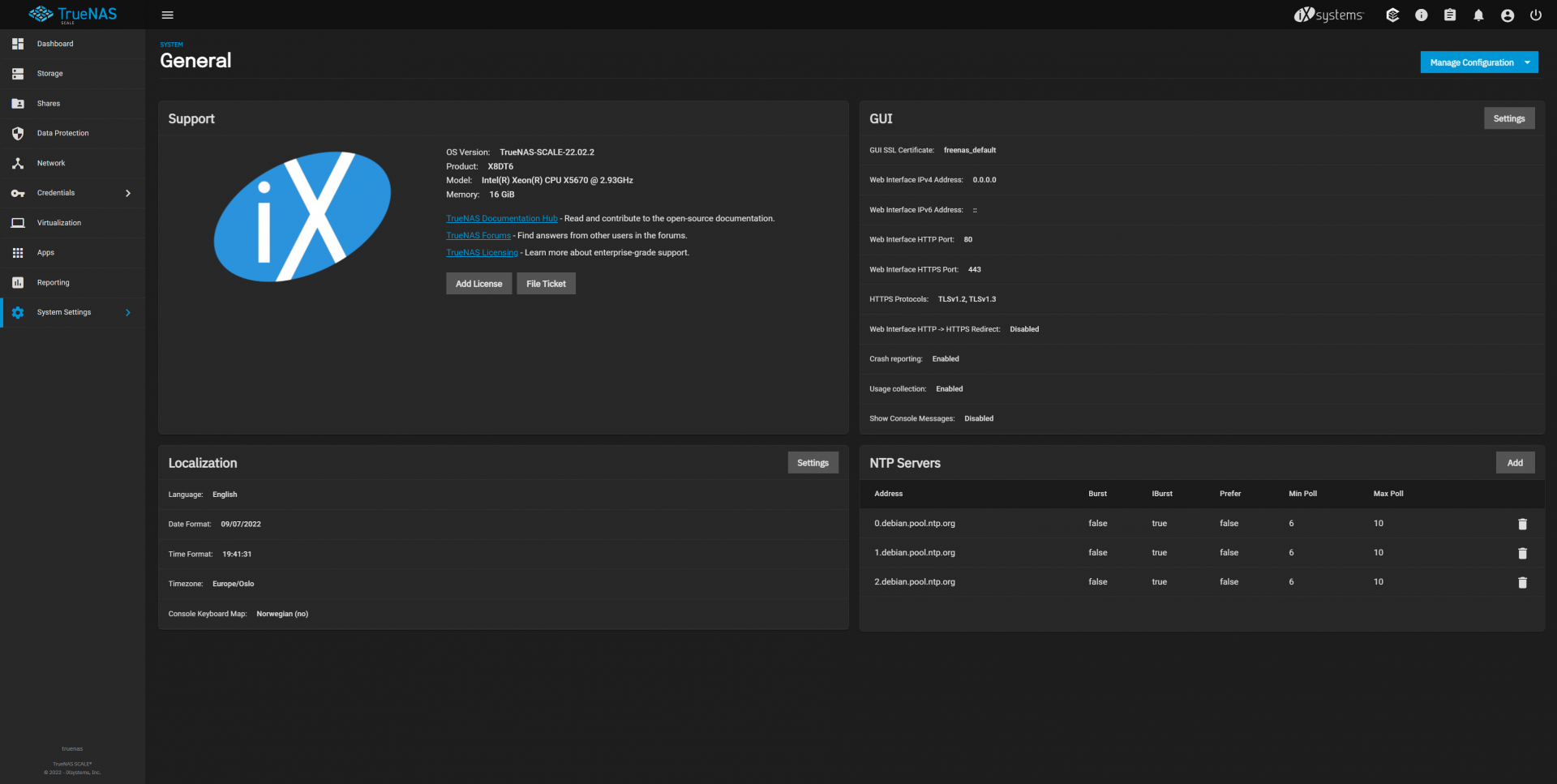Click the Prefer column header
The height and width of the screenshot is (784, 1557).
coord(1230,494)
